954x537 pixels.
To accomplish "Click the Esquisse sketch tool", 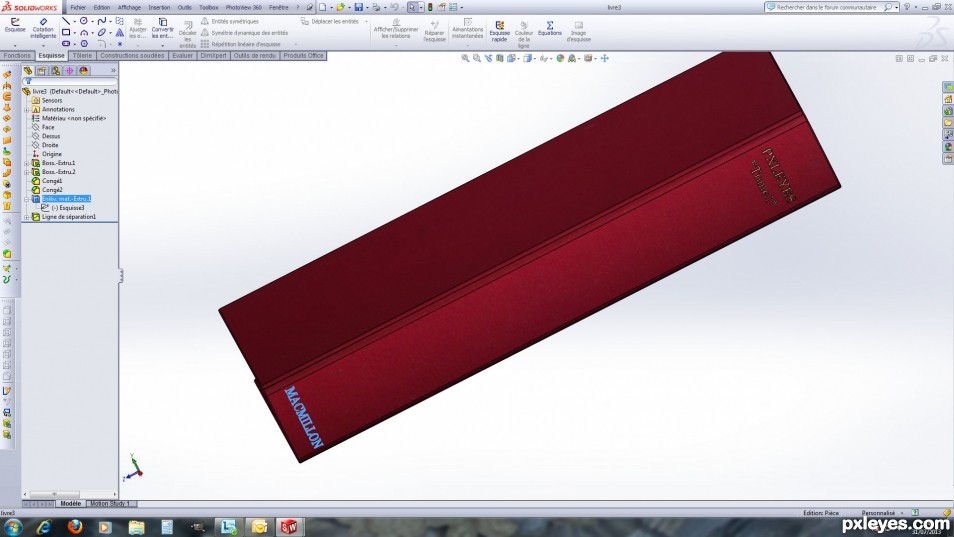I will (15, 25).
